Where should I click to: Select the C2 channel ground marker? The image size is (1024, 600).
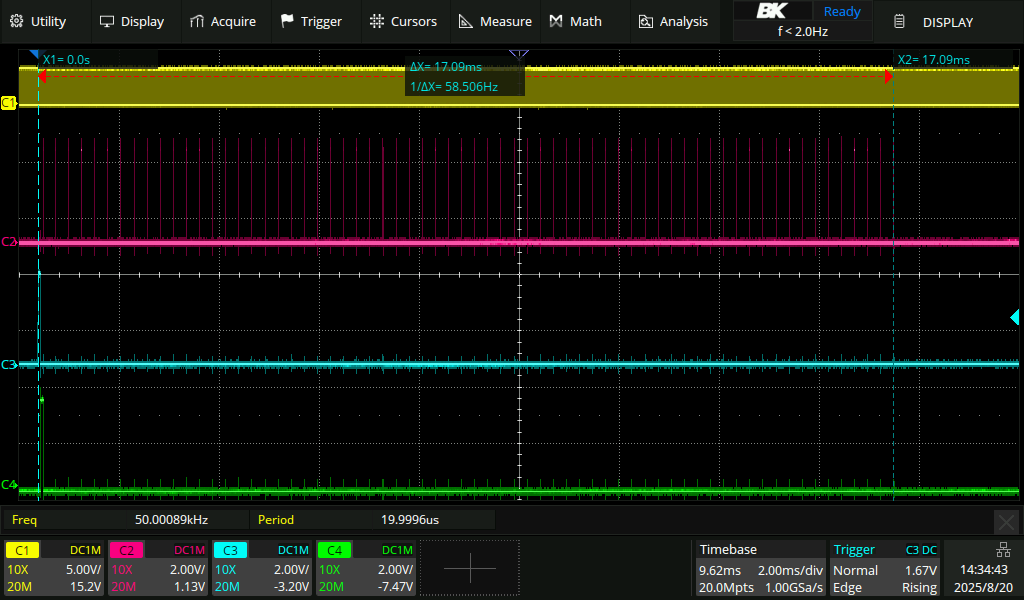pos(8,242)
